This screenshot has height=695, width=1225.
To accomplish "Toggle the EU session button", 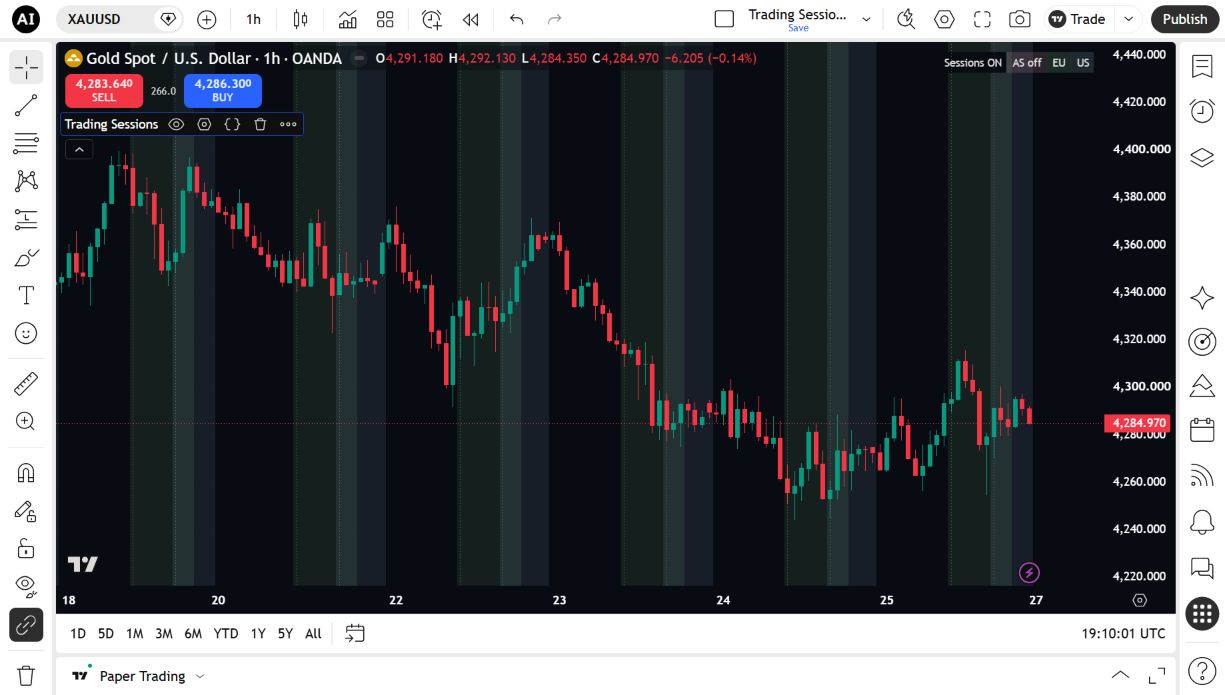I will point(1059,62).
